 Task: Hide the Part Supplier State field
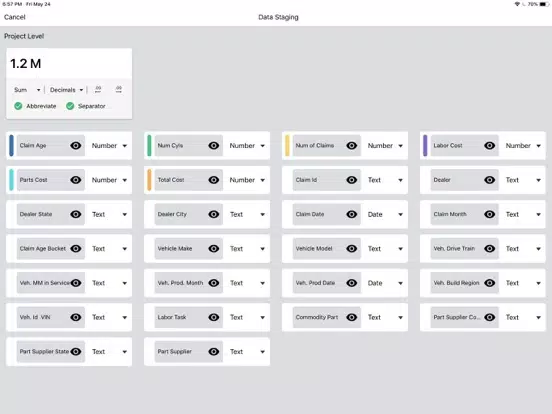click(76, 351)
